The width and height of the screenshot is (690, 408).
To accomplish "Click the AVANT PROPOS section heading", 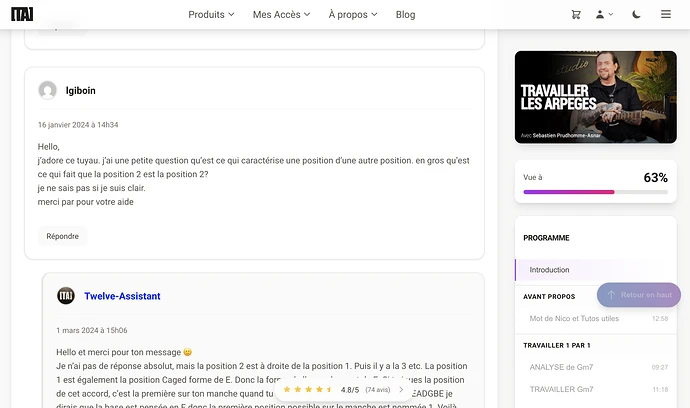I will pyautogui.click(x=549, y=297).
